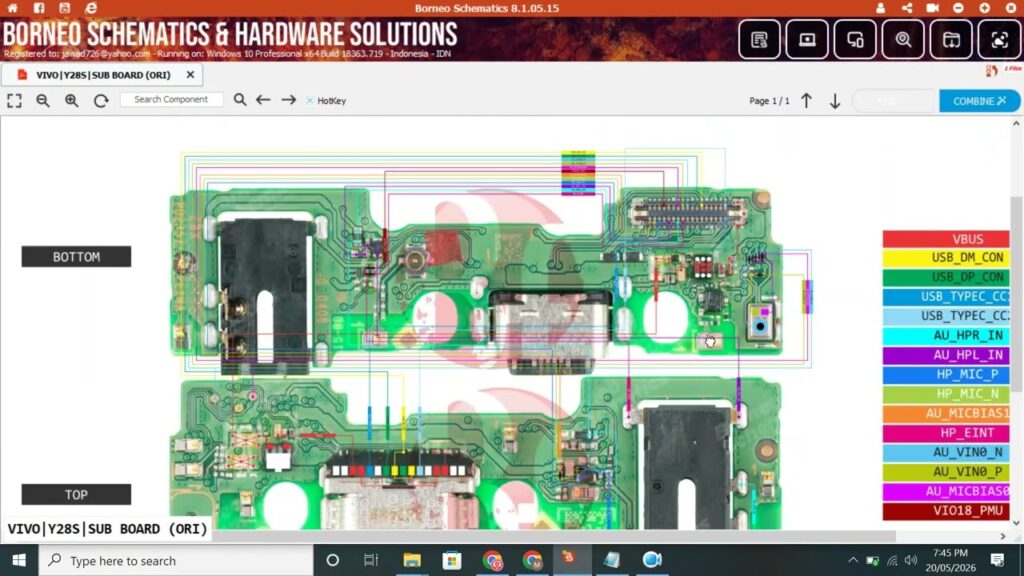
Task: Zoom out the schematic view
Action: tap(43, 101)
